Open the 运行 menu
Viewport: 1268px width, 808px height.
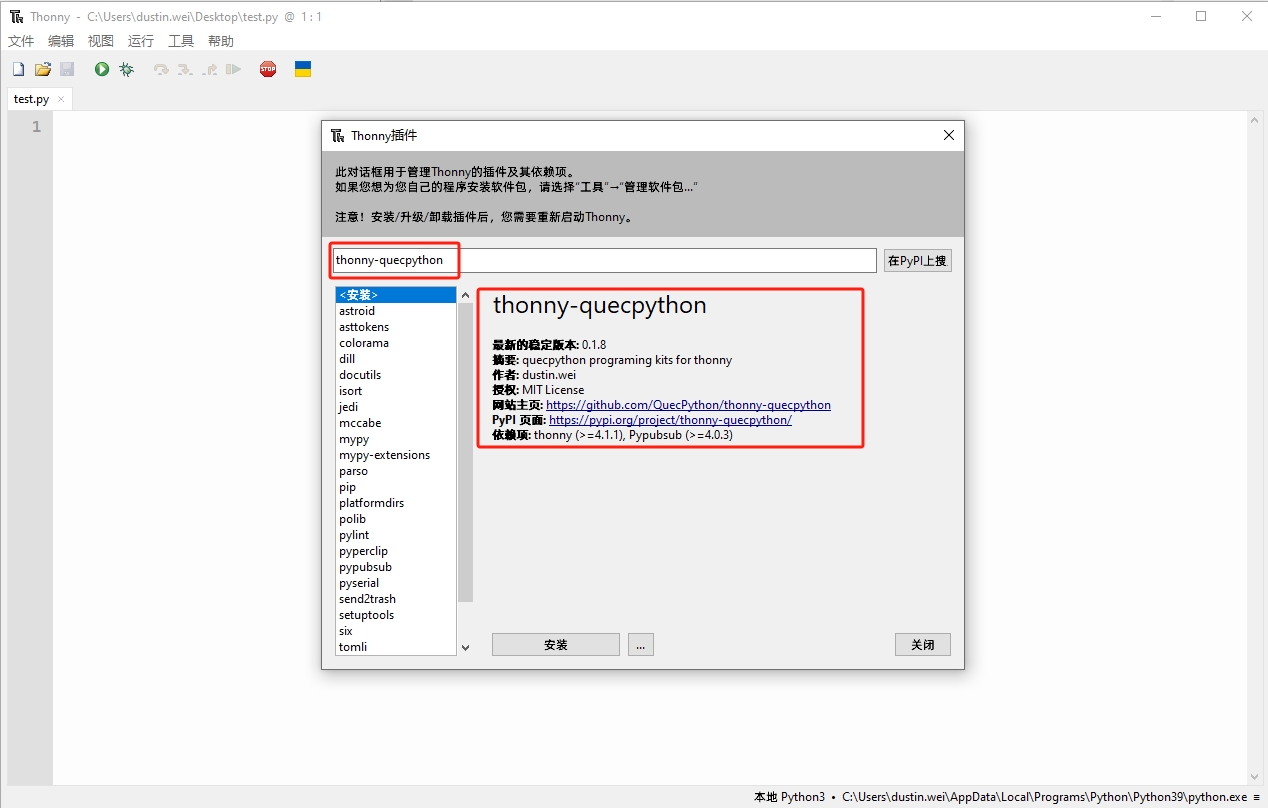pos(141,41)
